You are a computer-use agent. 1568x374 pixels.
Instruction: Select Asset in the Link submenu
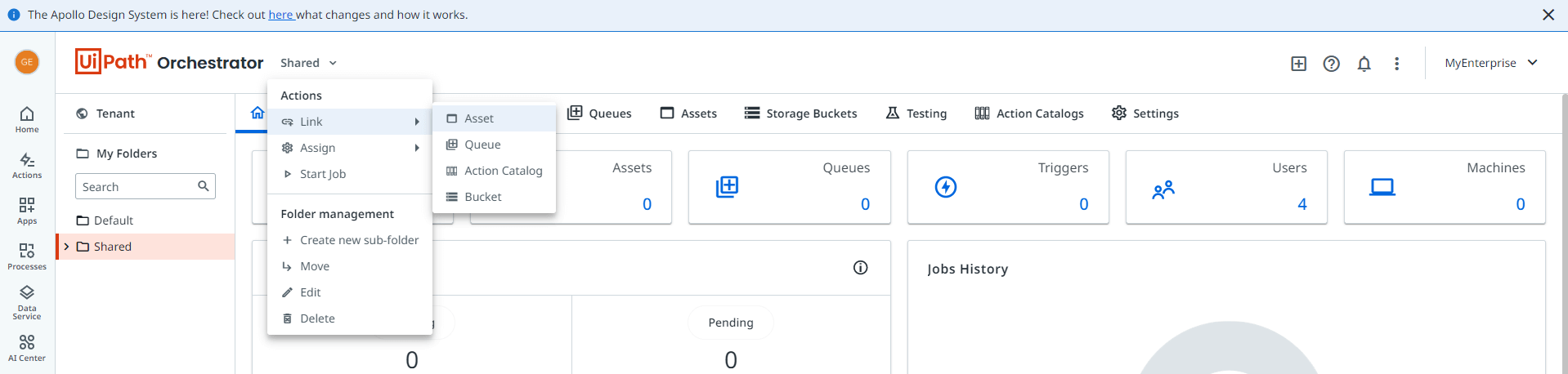pyautogui.click(x=494, y=118)
